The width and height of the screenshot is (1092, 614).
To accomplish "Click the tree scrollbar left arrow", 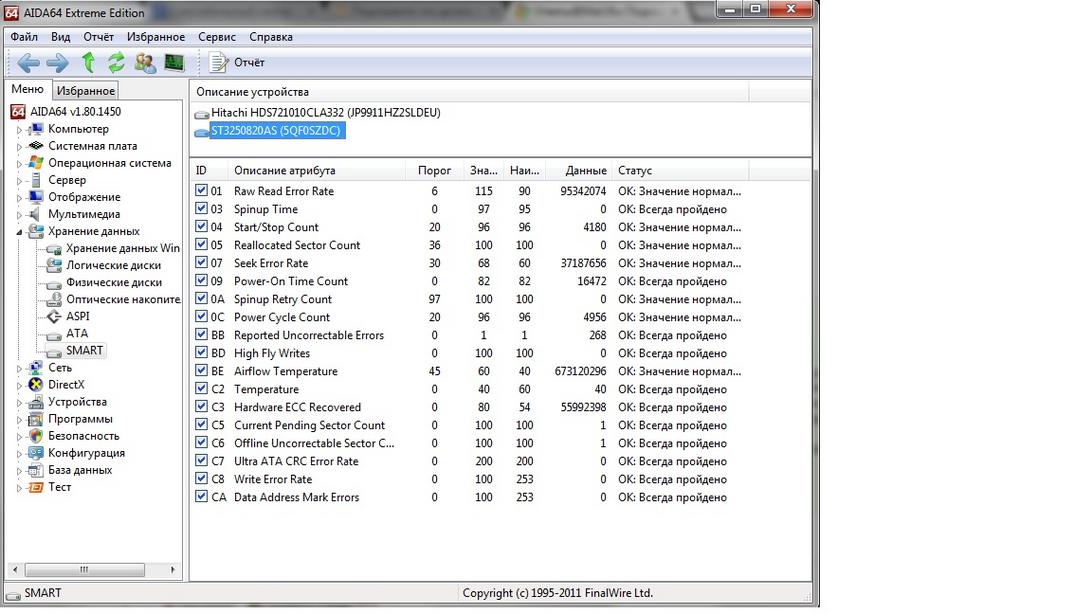I will [x=15, y=569].
